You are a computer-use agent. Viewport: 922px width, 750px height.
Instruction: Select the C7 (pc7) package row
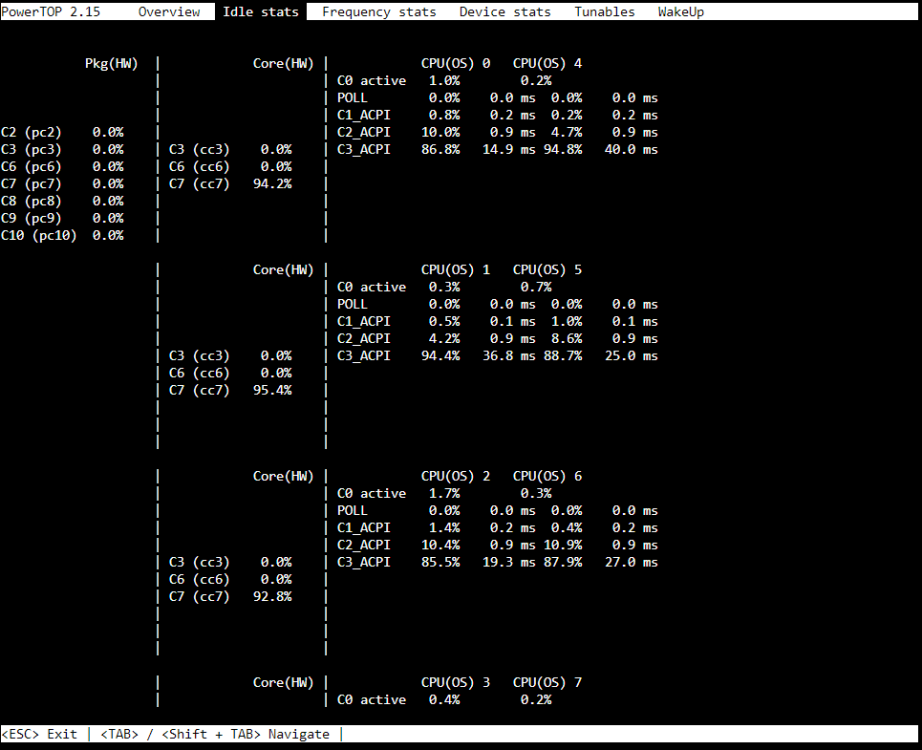coord(62,184)
